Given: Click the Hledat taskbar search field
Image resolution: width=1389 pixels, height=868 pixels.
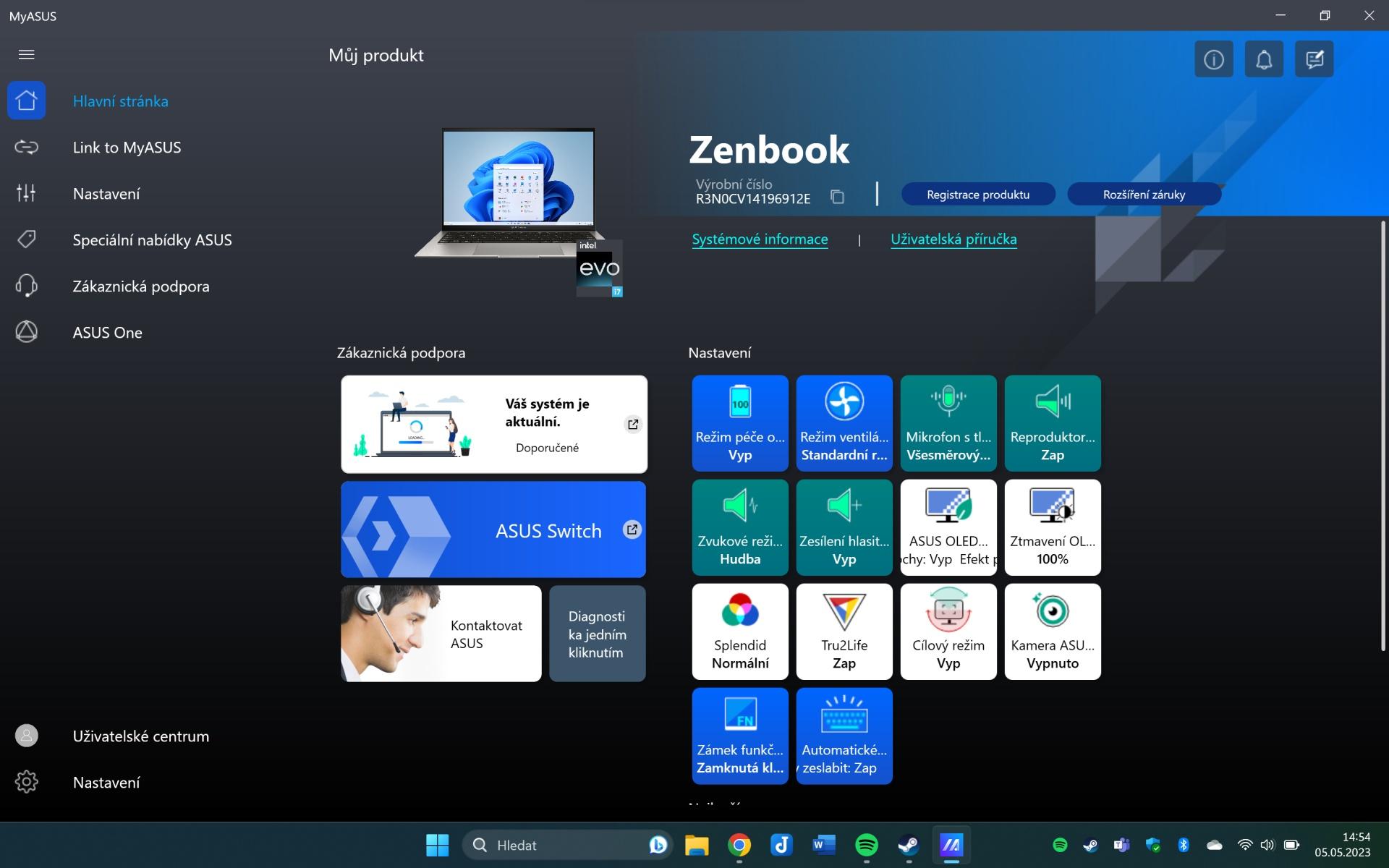Looking at the screenshot, I should (567, 845).
